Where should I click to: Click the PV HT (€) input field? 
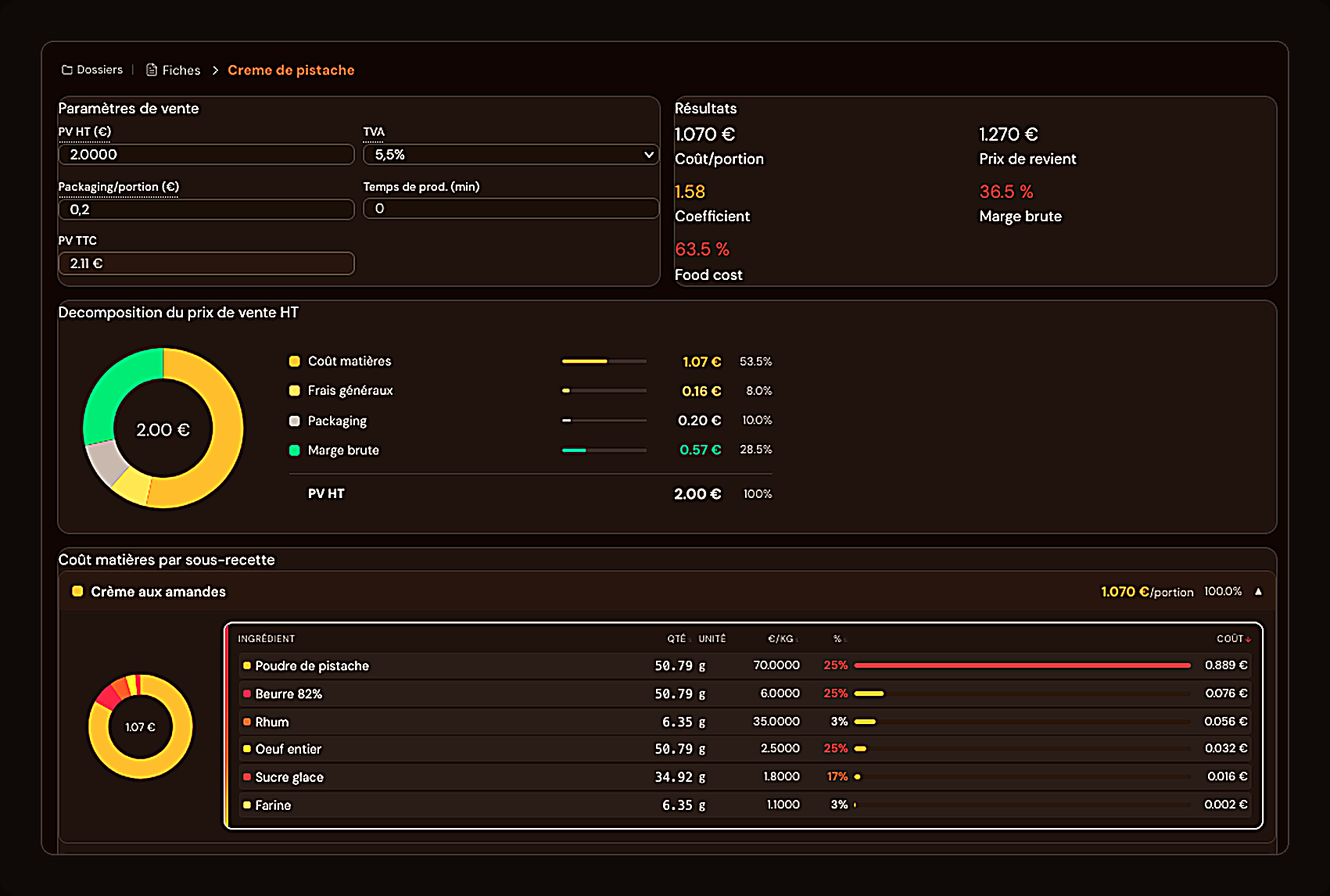(206, 155)
